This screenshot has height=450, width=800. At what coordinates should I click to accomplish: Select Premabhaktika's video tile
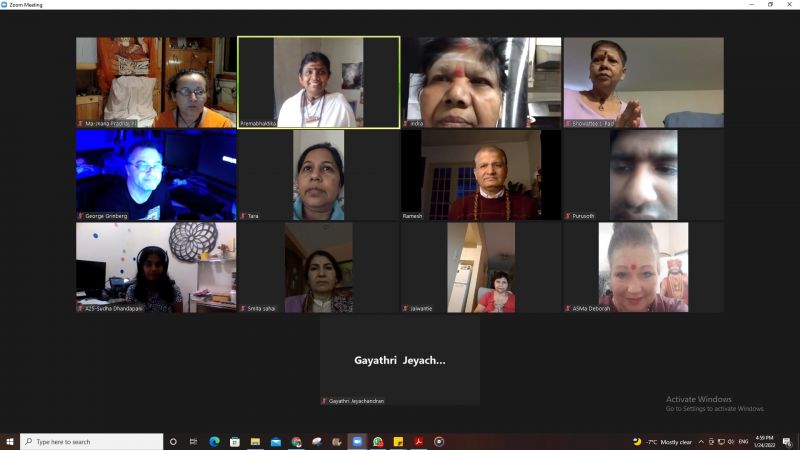[x=318, y=82]
